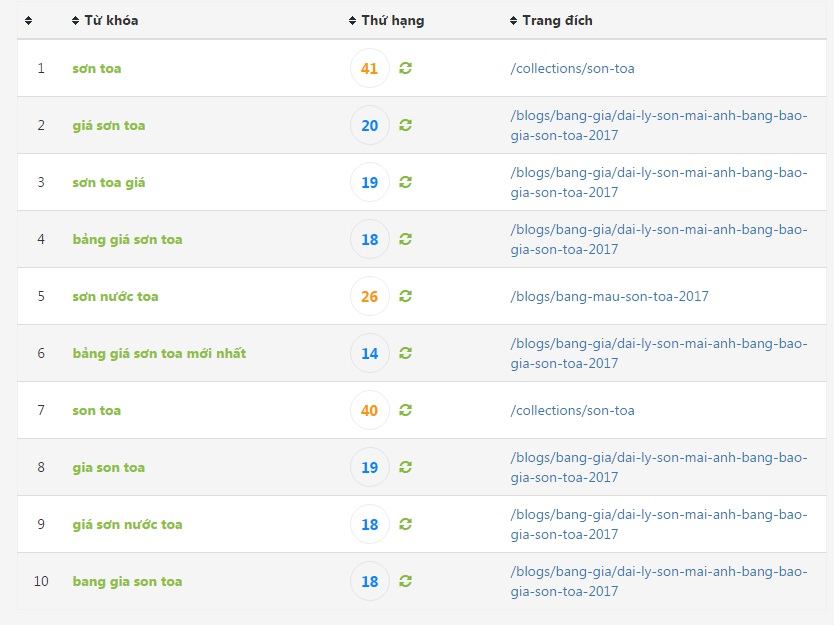Refresh ranking for keyword sơn toa row 1

pyautogui.click(x=405, y=68)
